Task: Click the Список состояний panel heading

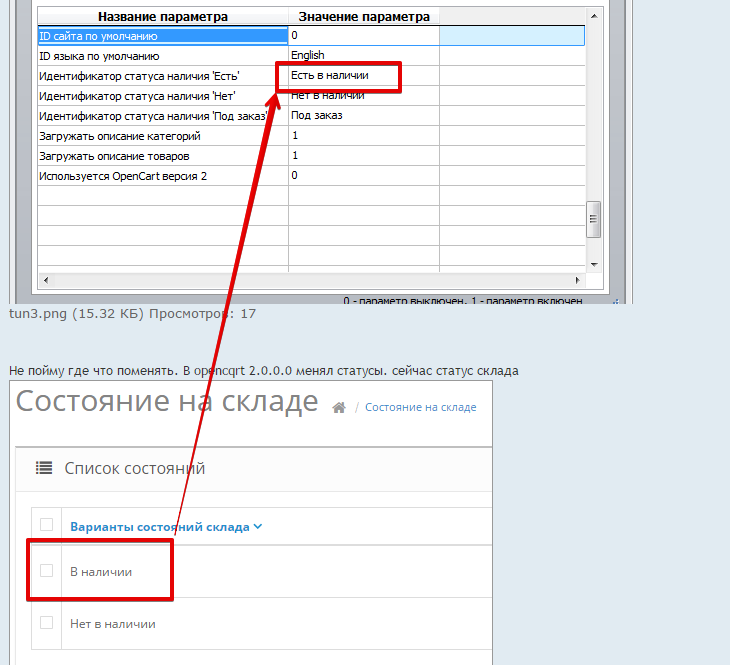Action: [x=135, y=468]
